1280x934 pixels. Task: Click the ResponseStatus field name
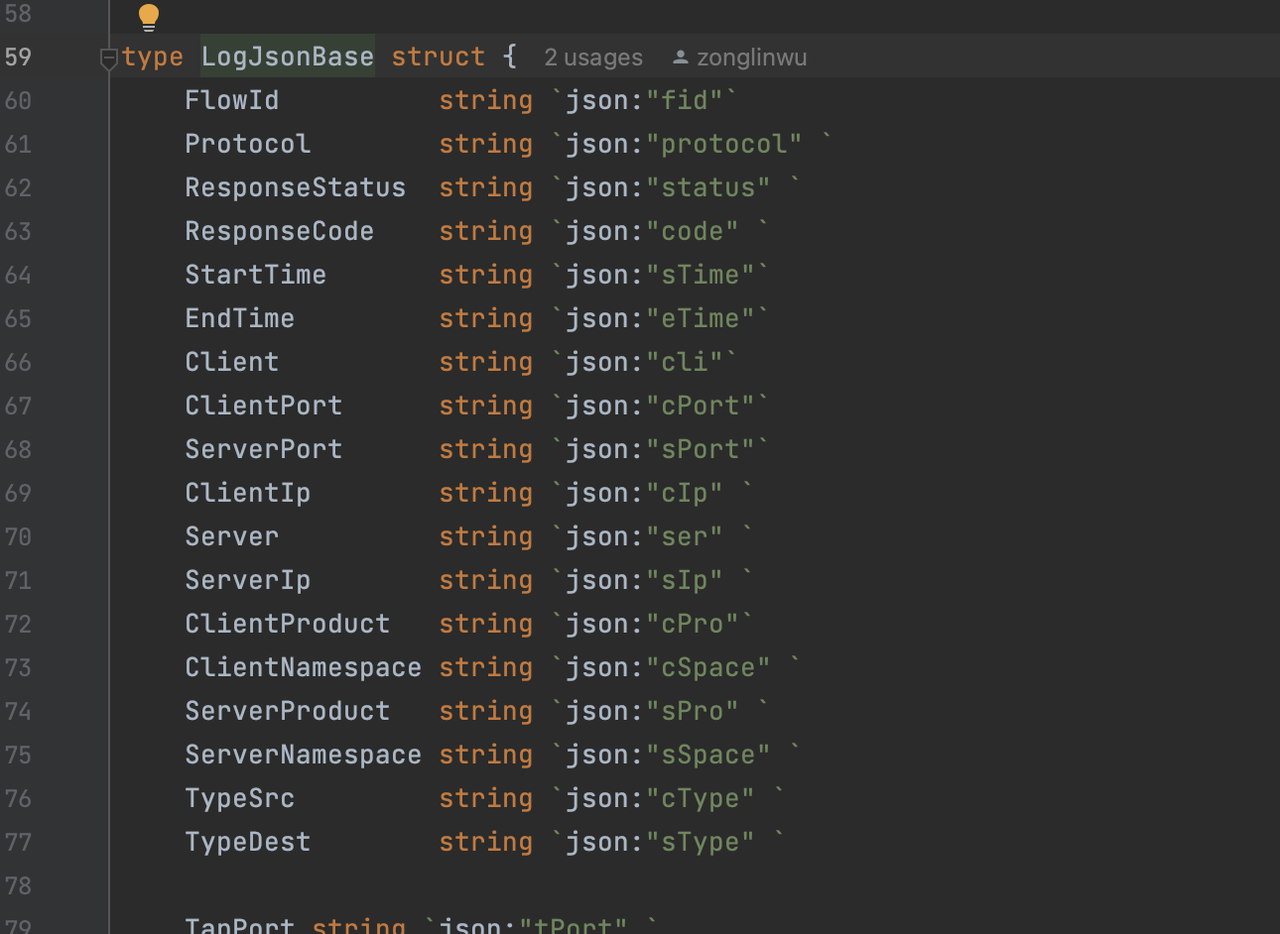pos(295,187)
